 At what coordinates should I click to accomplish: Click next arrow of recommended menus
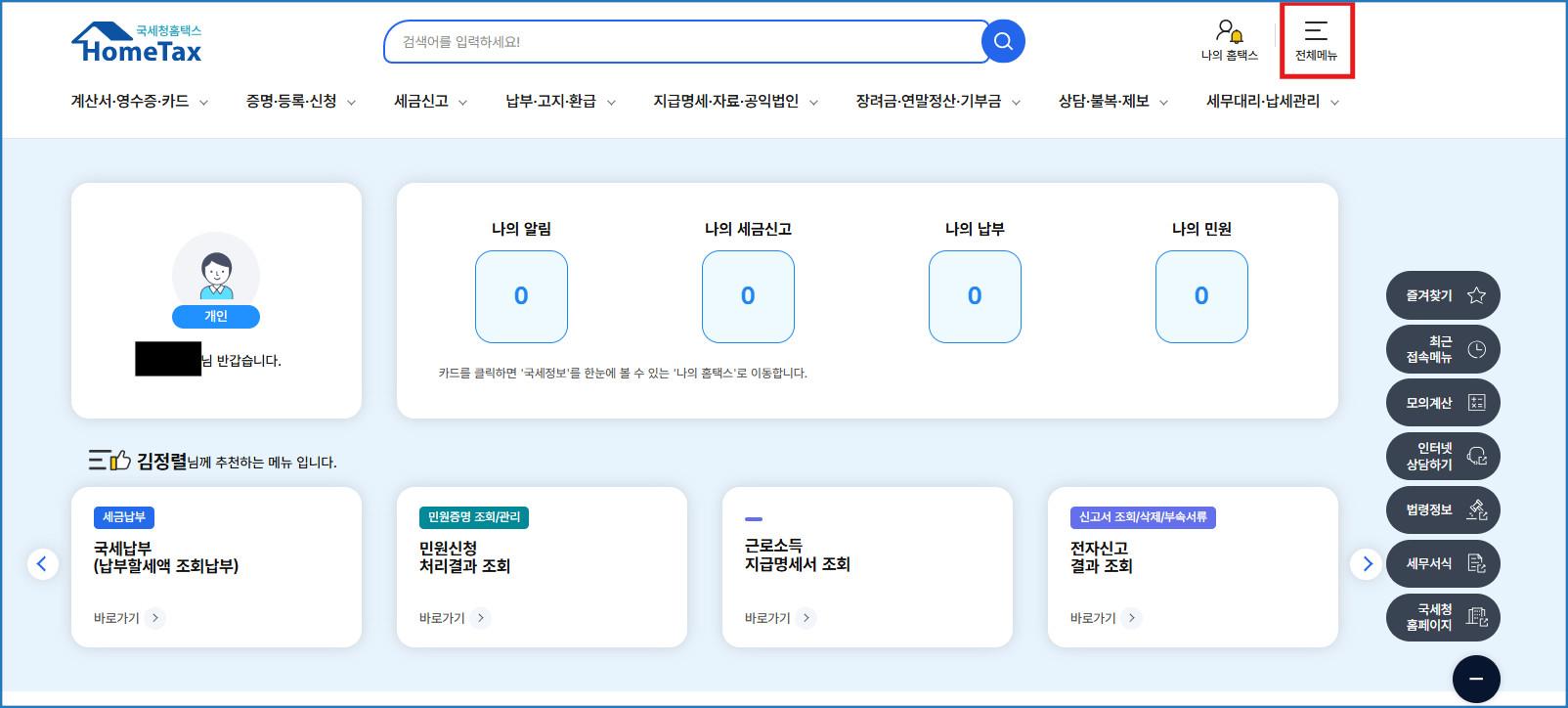[1366, 564]
